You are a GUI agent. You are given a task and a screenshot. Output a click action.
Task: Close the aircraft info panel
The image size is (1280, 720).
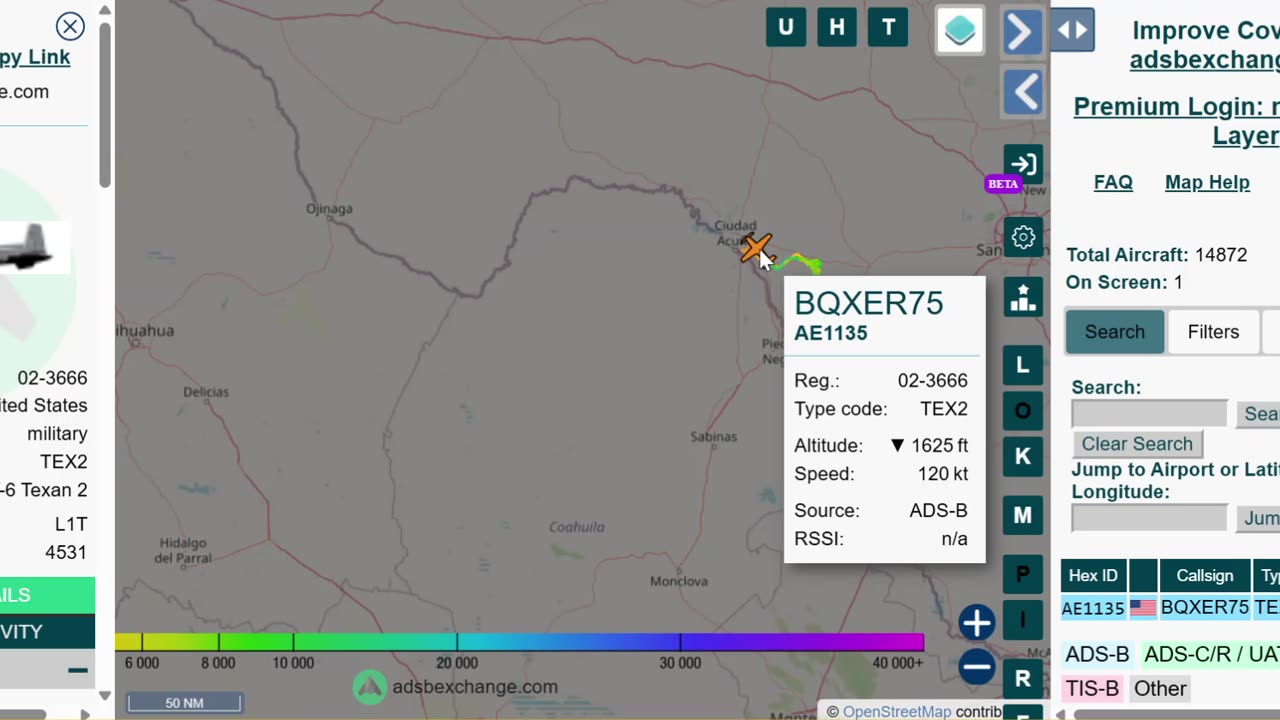(x=70, y=26)
